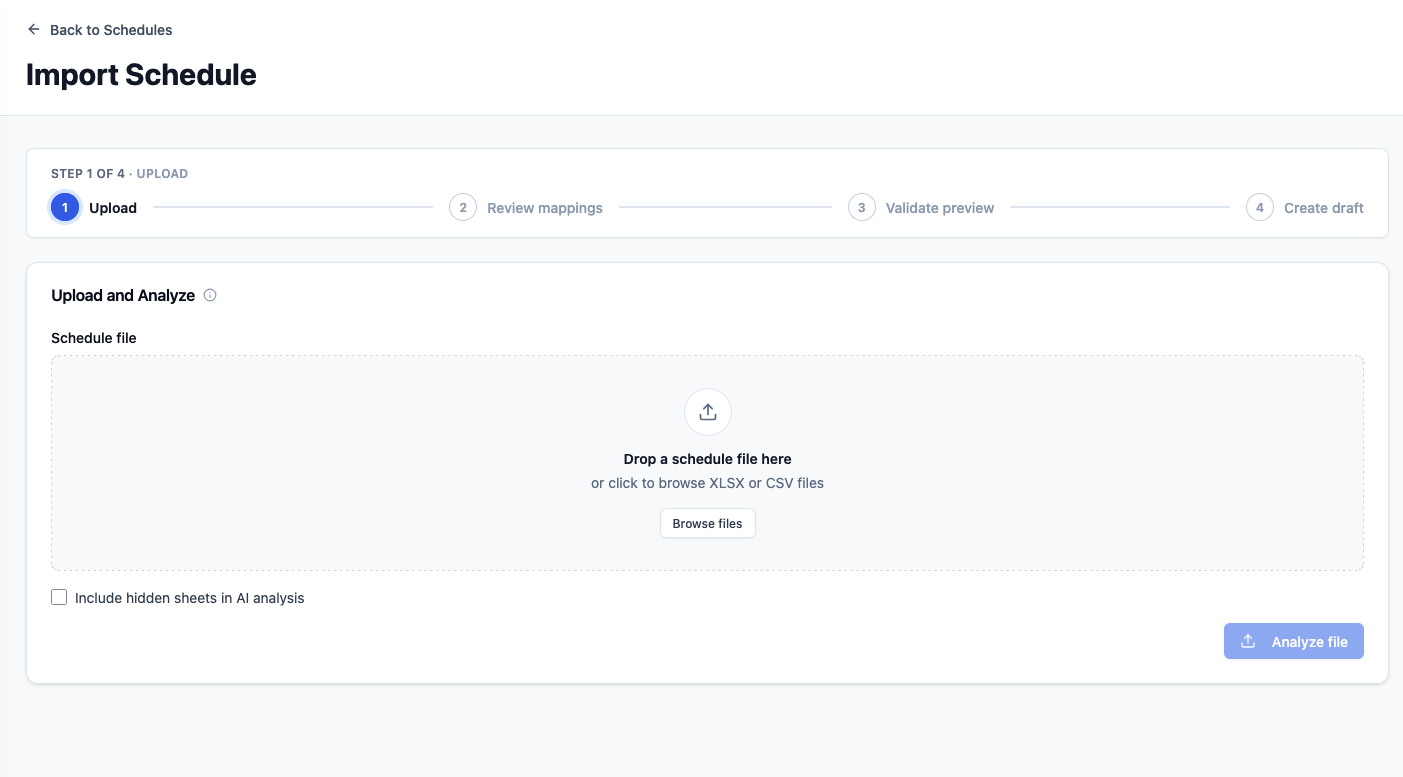Click the "Include hidden sheets in AI analysis" label
Screen dimensions: 1403x777
tap(190, 598)
